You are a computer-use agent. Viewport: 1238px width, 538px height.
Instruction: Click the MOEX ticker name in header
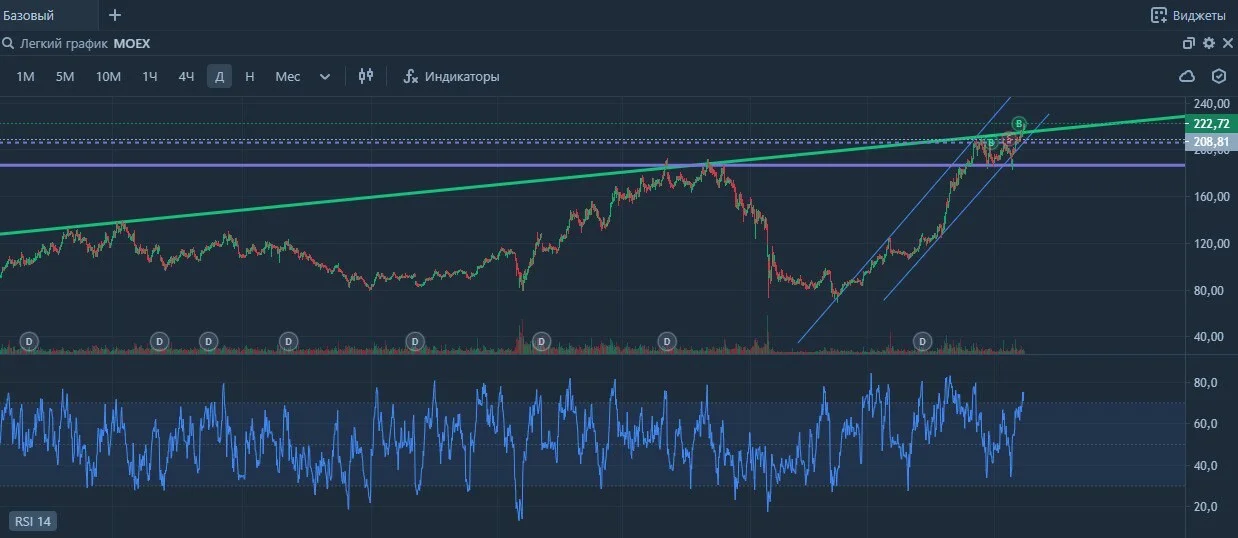(x=131, y=44)
